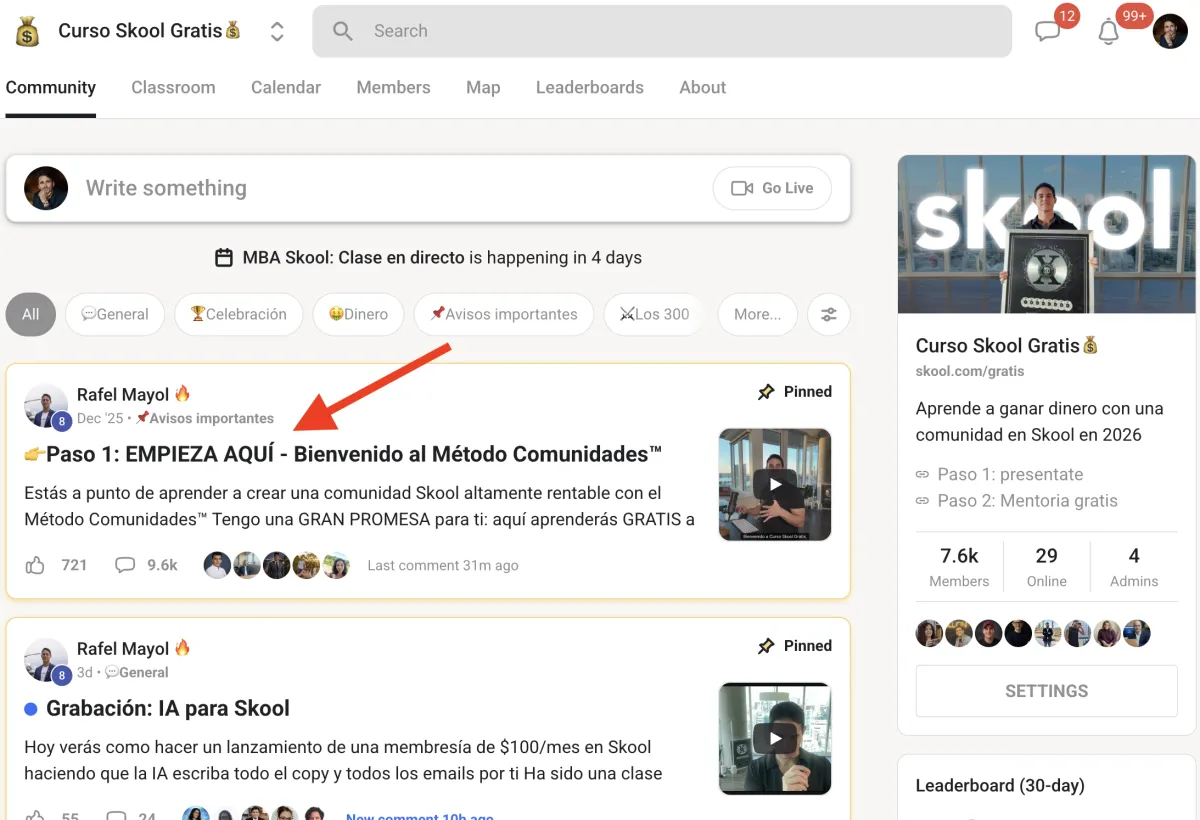Open the profile avatar menu at top right
The width and height of the screenshot is (1200, 820).
click(x=1170, y=31)
